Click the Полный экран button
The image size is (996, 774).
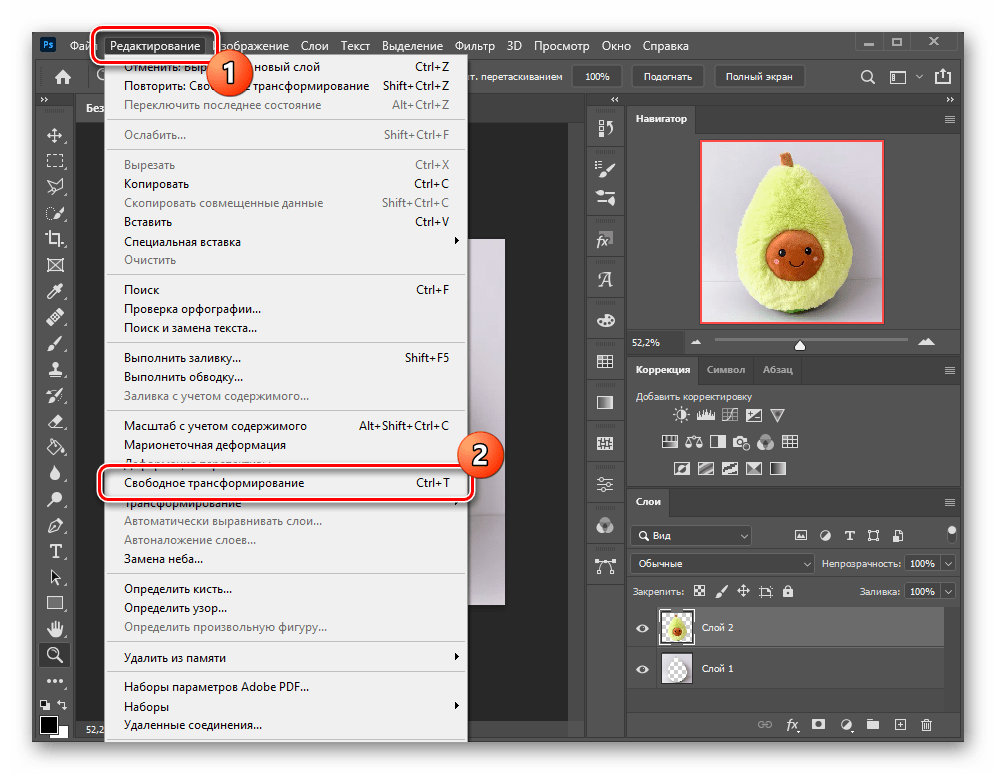(759, 77)
